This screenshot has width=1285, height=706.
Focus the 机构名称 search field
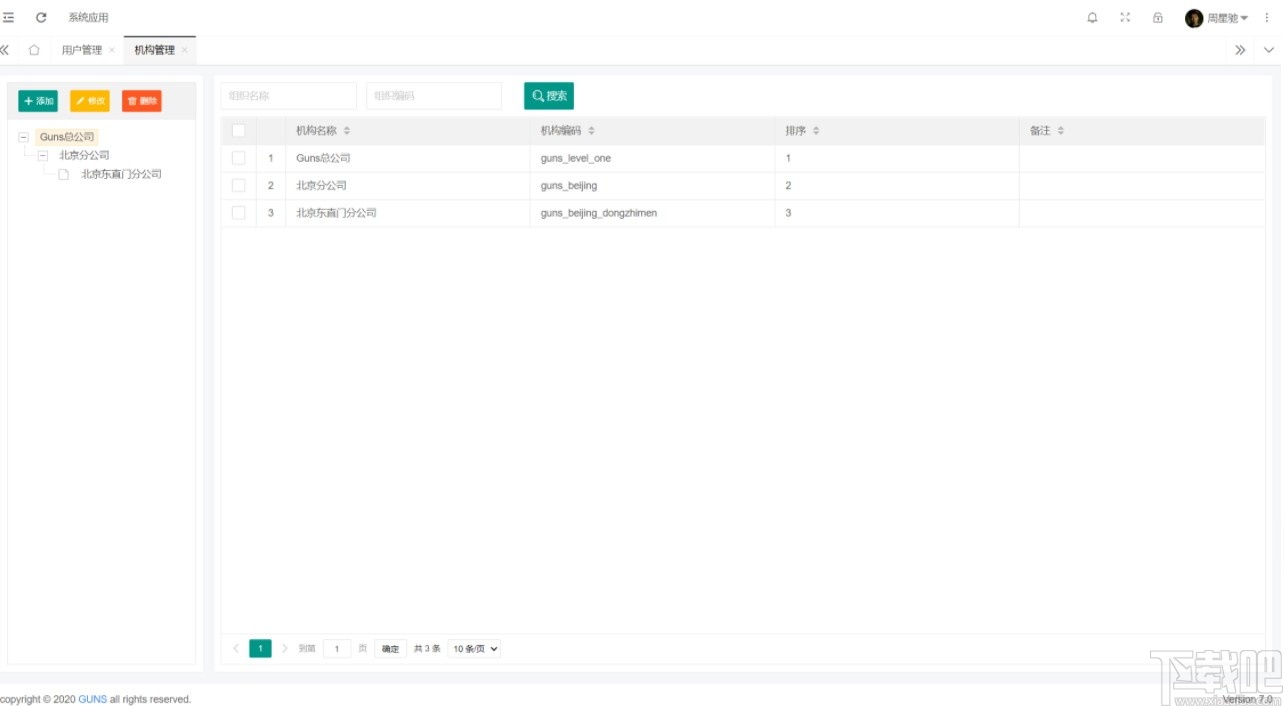289,96
